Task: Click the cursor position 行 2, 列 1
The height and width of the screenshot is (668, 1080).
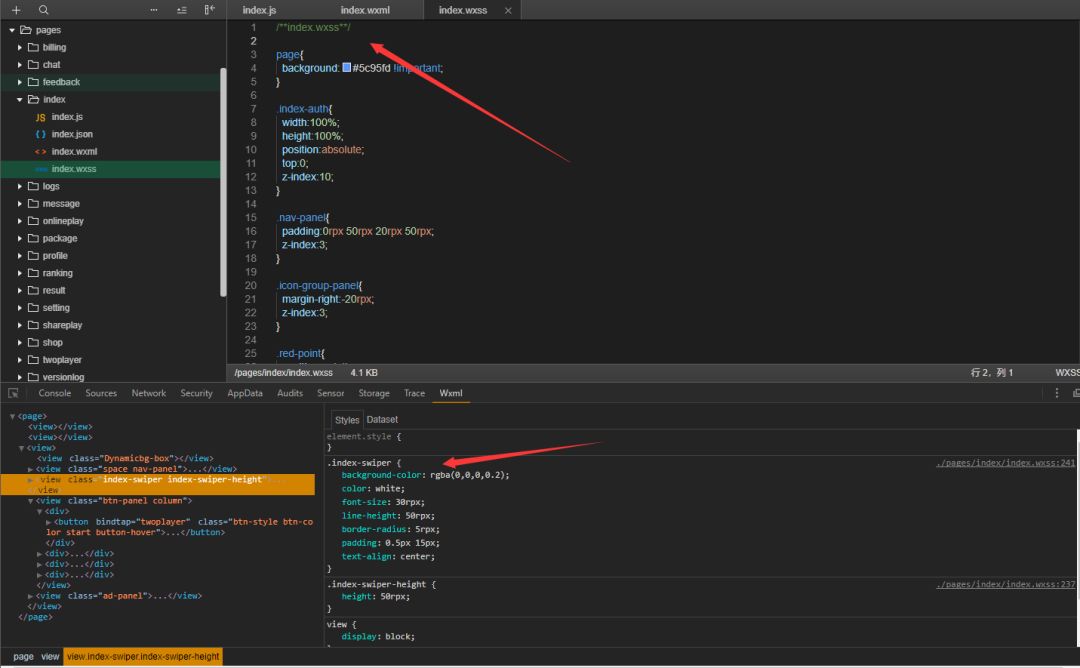Action: pos(992,373)
